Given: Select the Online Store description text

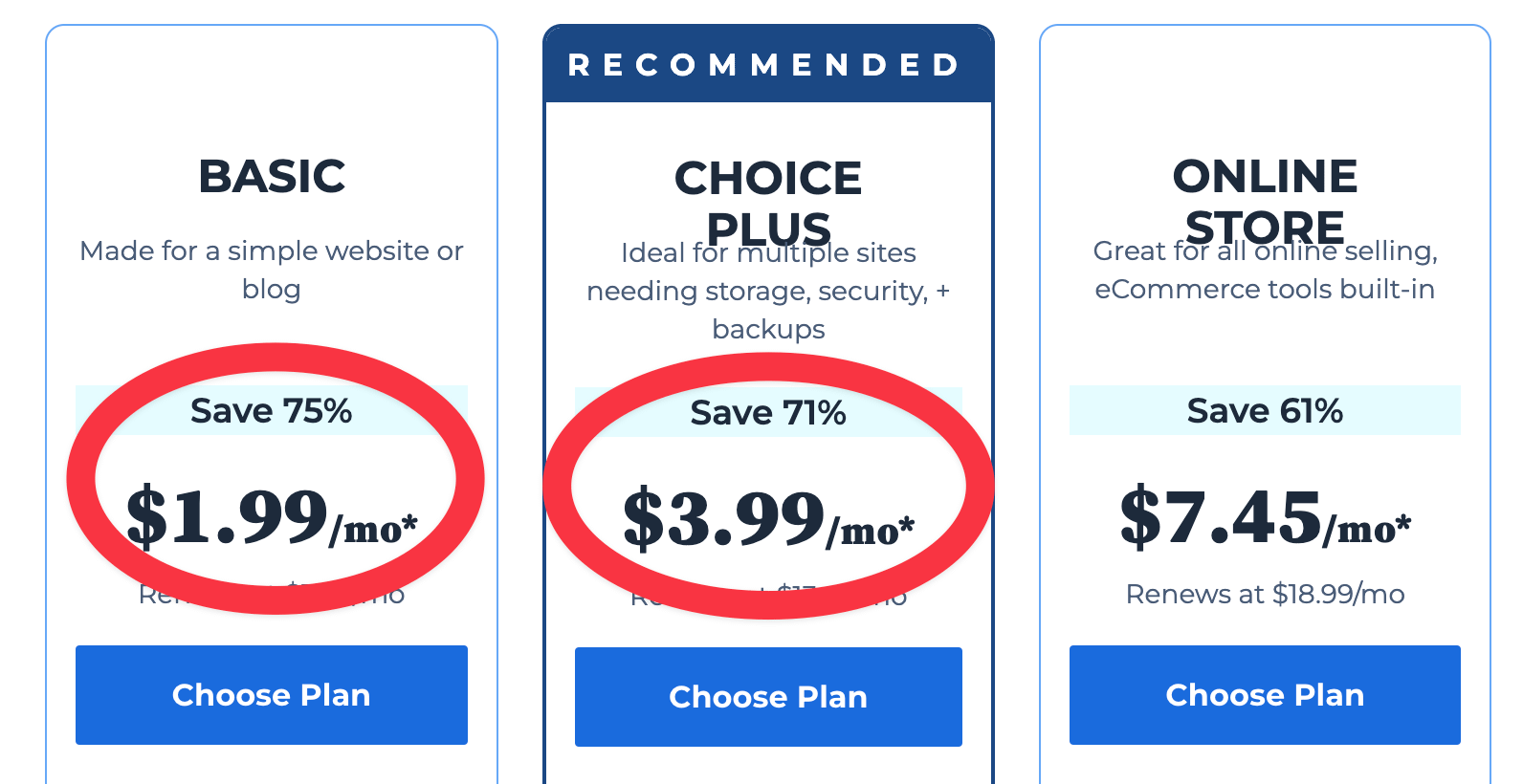Looking at the screenshot, I should (1265, 270).
